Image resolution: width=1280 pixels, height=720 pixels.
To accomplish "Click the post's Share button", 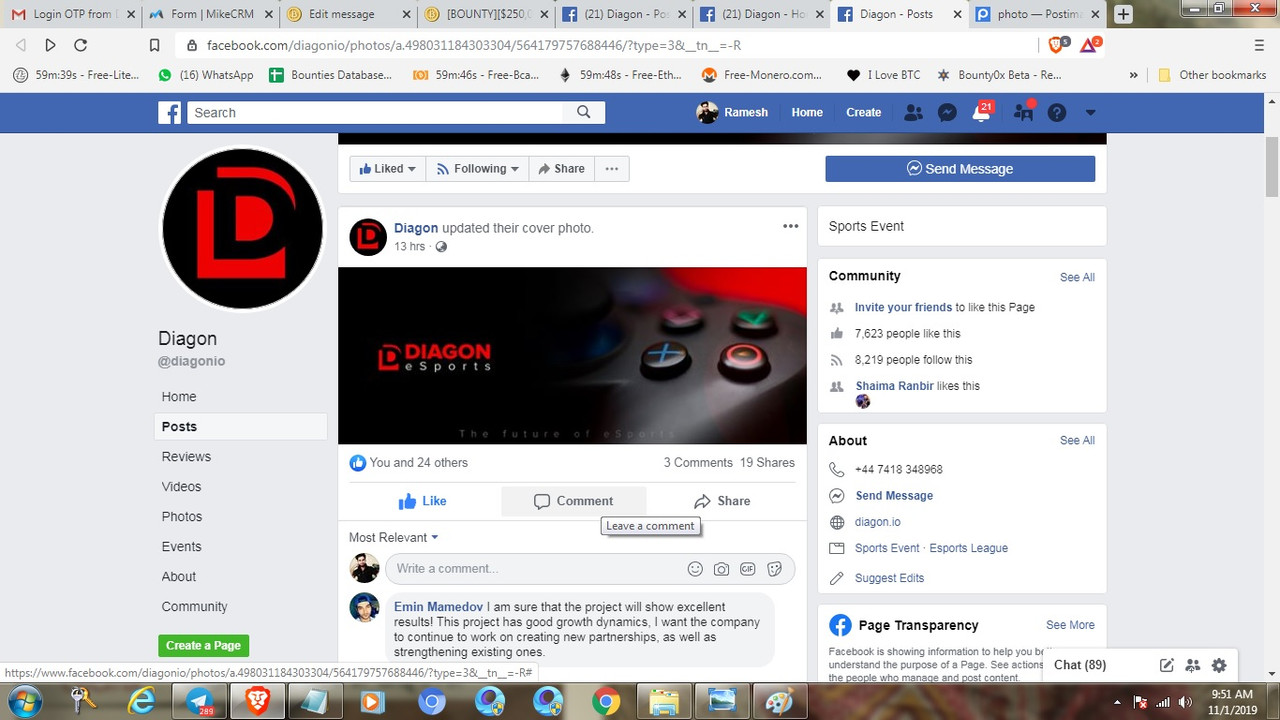I will [722, 501].
